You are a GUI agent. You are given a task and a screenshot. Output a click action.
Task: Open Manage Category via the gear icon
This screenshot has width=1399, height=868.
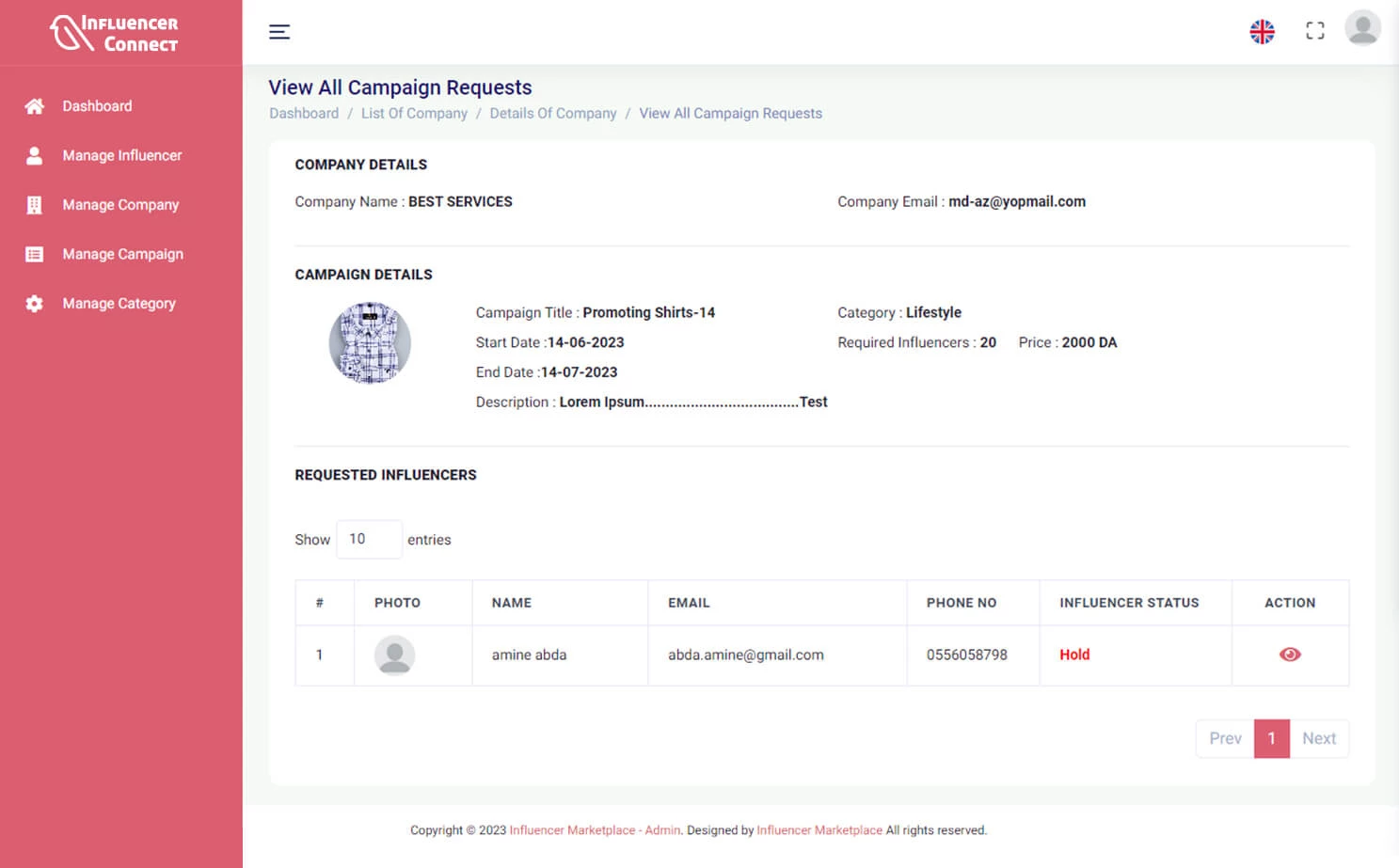pos(35,303)
